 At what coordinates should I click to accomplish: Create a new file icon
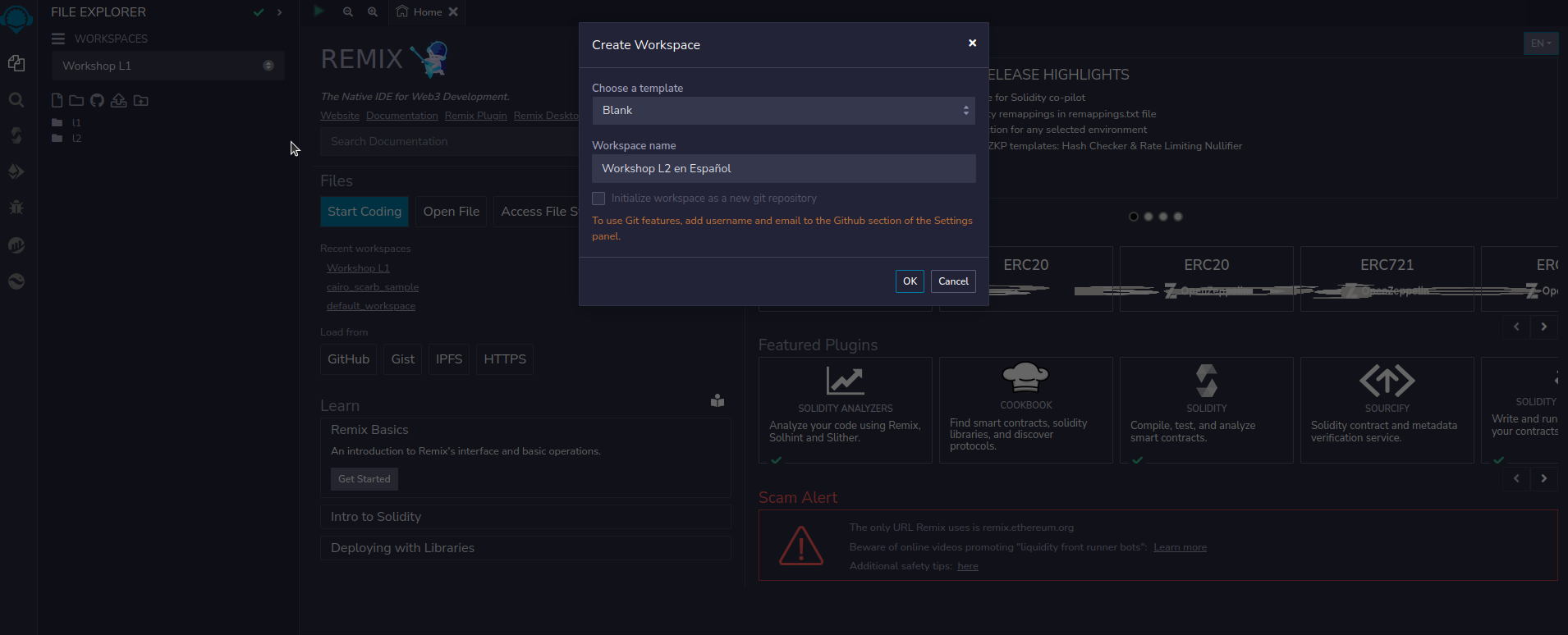[x=57, y=100]
